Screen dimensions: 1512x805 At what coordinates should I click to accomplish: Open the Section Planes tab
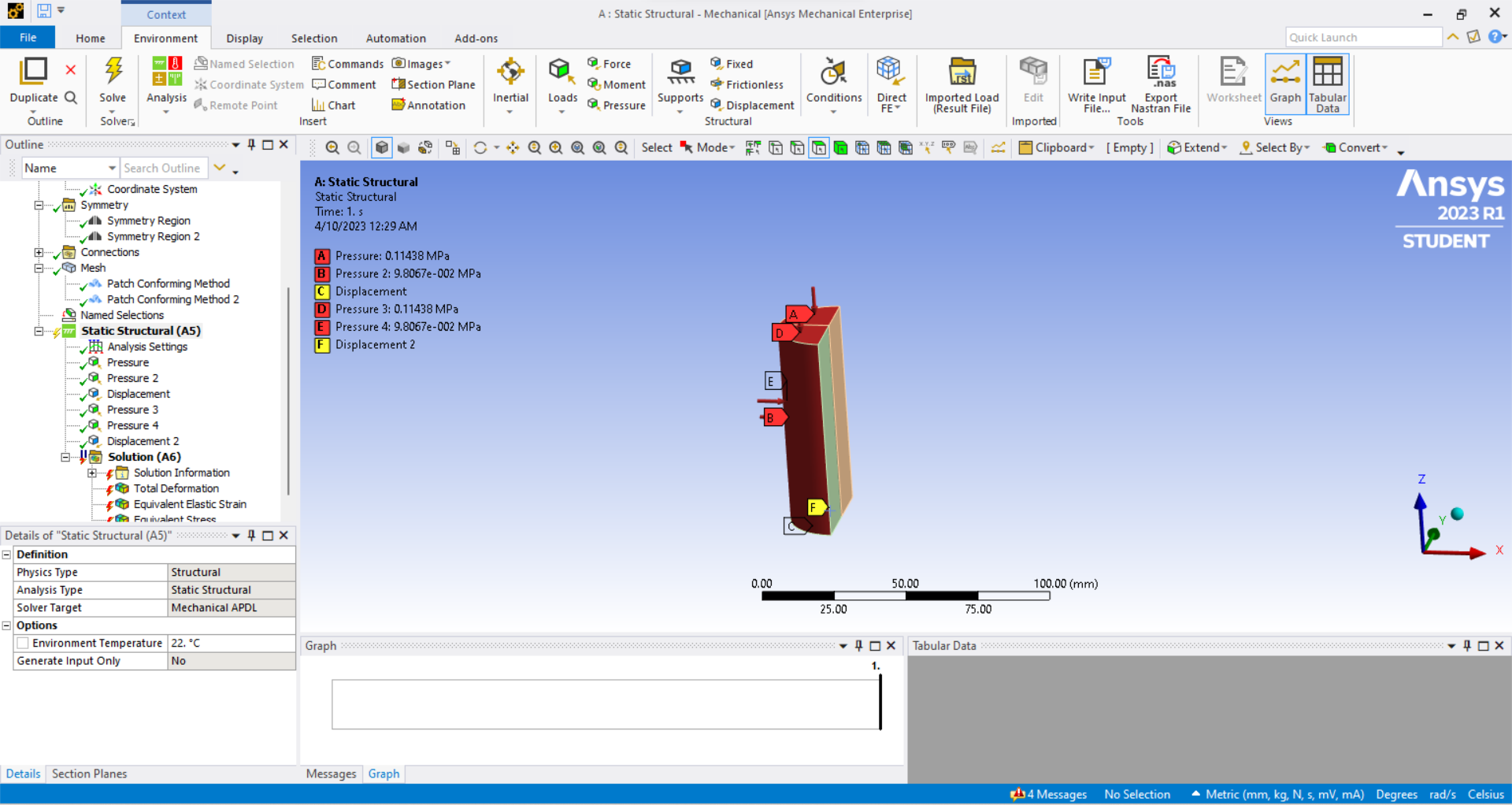pos(89,773)
